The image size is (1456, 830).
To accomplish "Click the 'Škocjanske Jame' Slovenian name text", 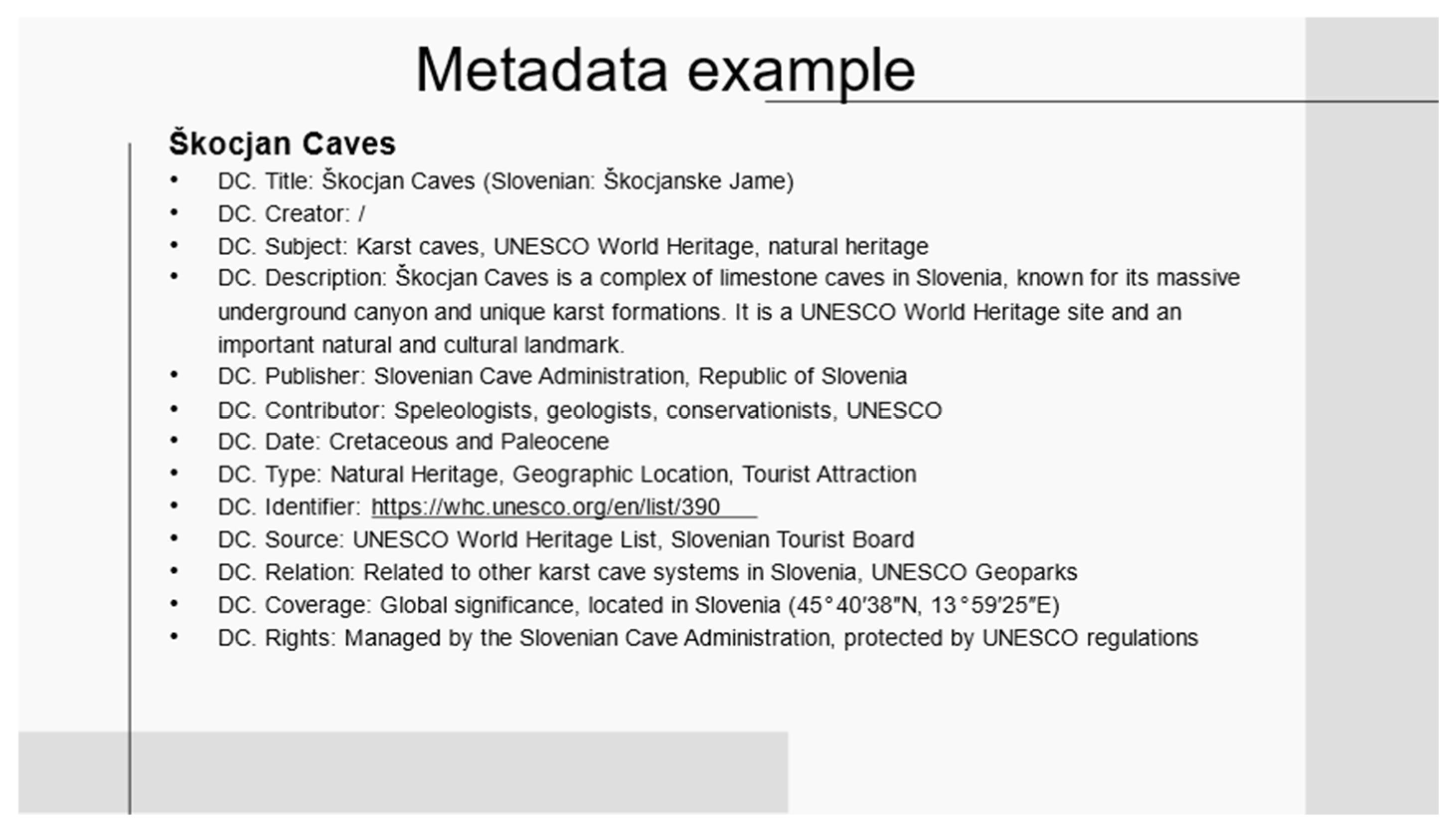I will (697, 181).
